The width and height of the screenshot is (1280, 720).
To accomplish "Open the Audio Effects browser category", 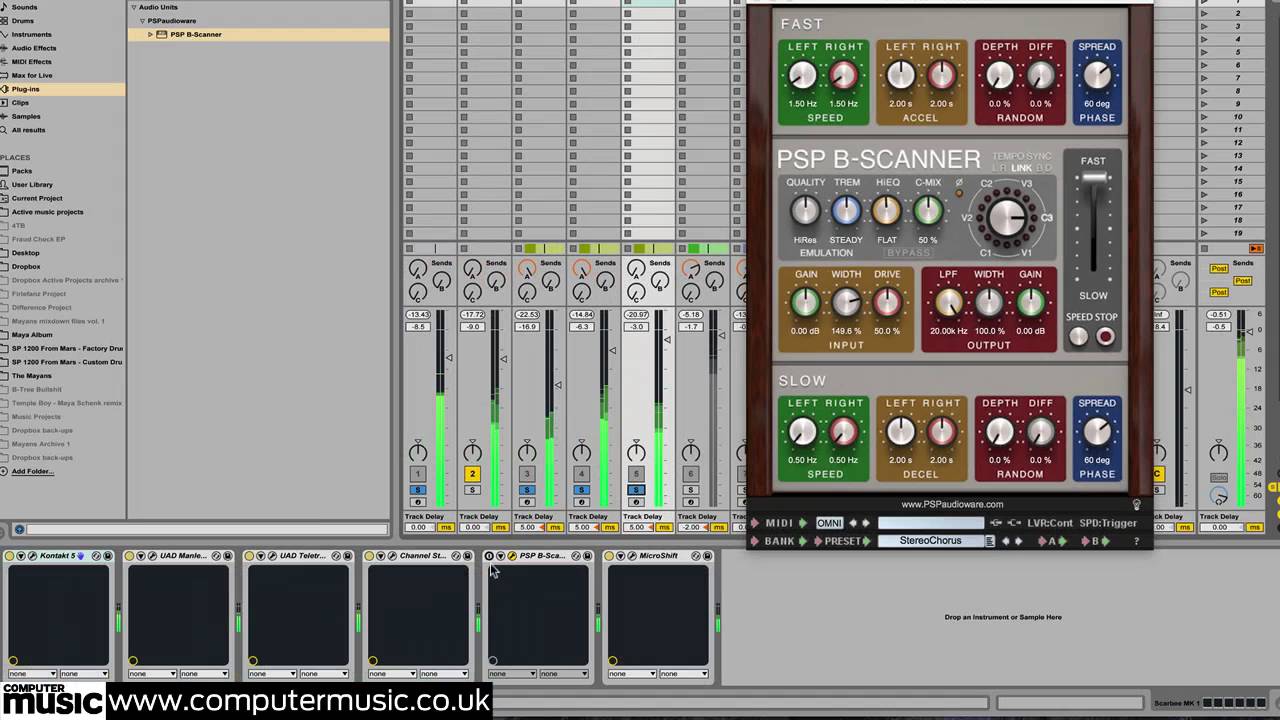I will click(x=34, y=48).
